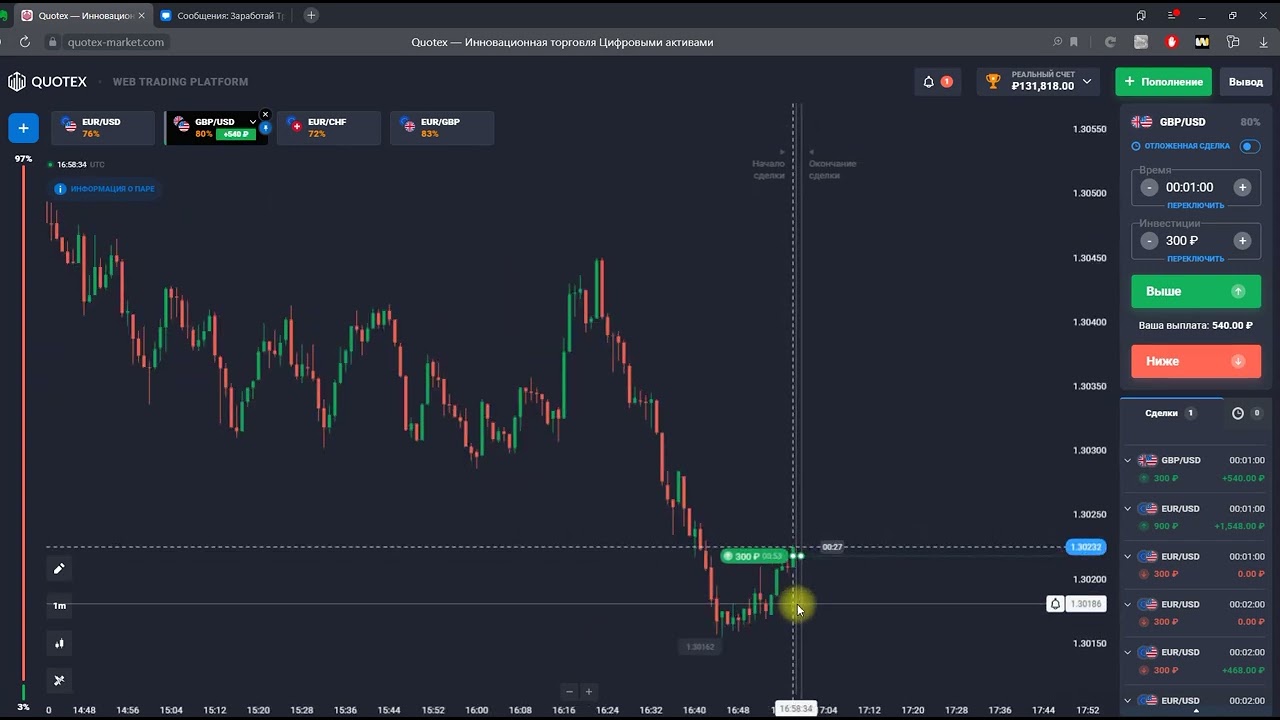Bookmark this page in address bar
The image size is (1280, 720).
coord(1074,42)
